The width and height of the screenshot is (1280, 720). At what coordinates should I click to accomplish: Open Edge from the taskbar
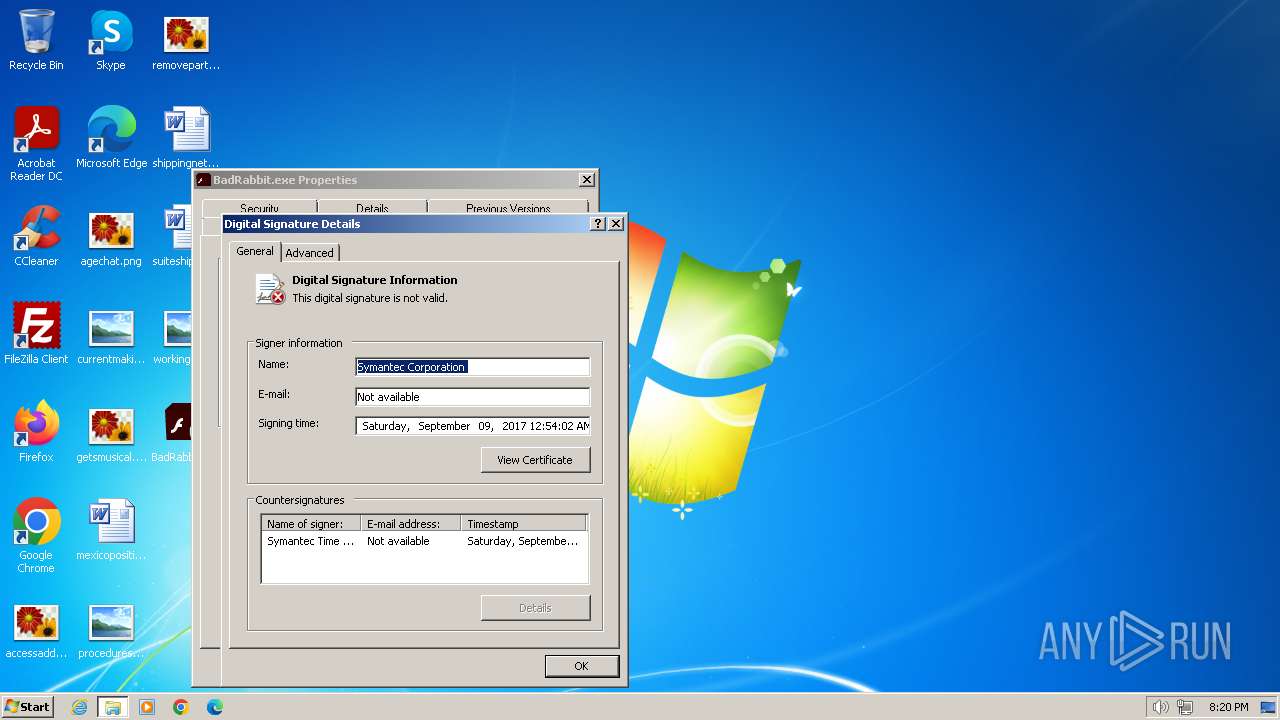[x=215, y=707]
